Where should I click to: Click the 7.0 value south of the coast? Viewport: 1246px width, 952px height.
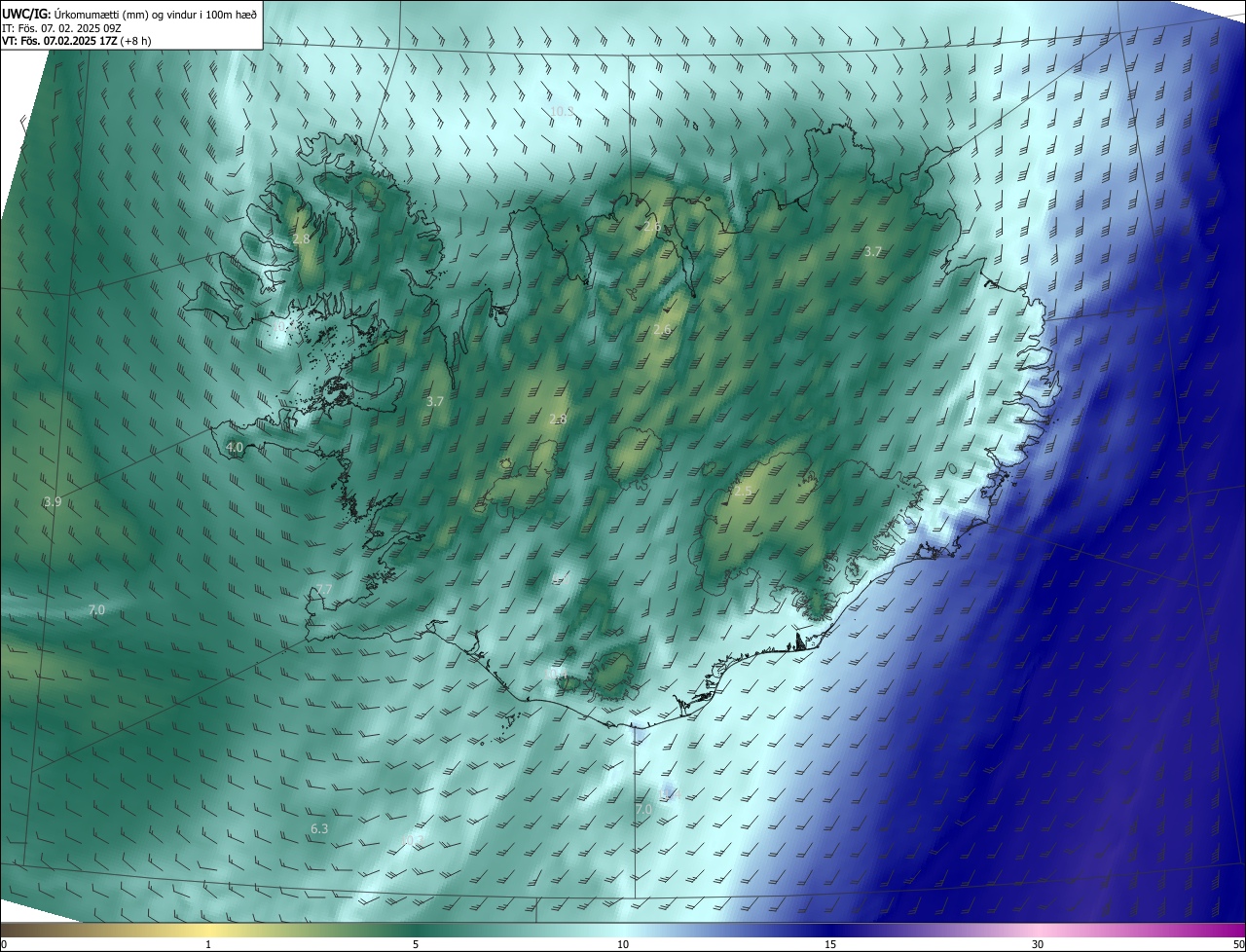[643, 809]
